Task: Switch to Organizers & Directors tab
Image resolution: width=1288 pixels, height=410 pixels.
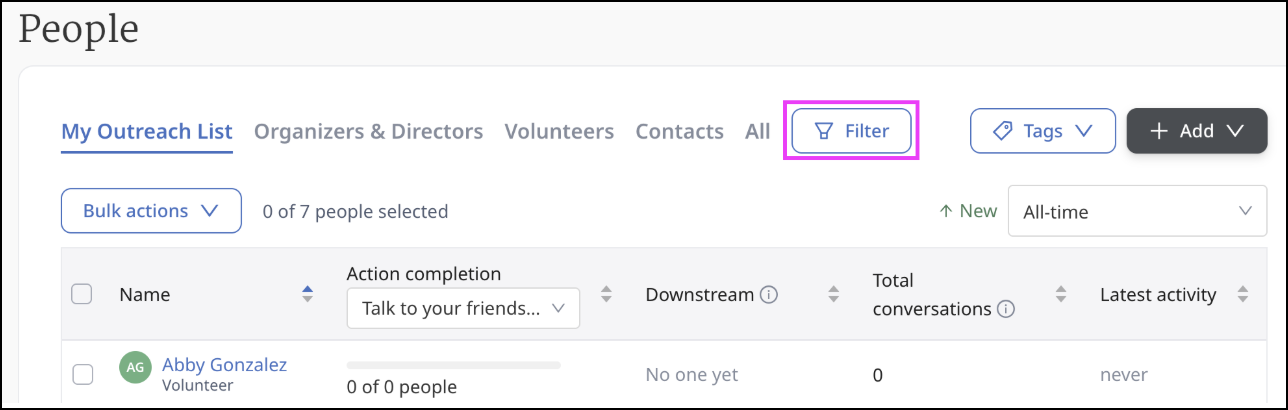Action: (368, 131)
